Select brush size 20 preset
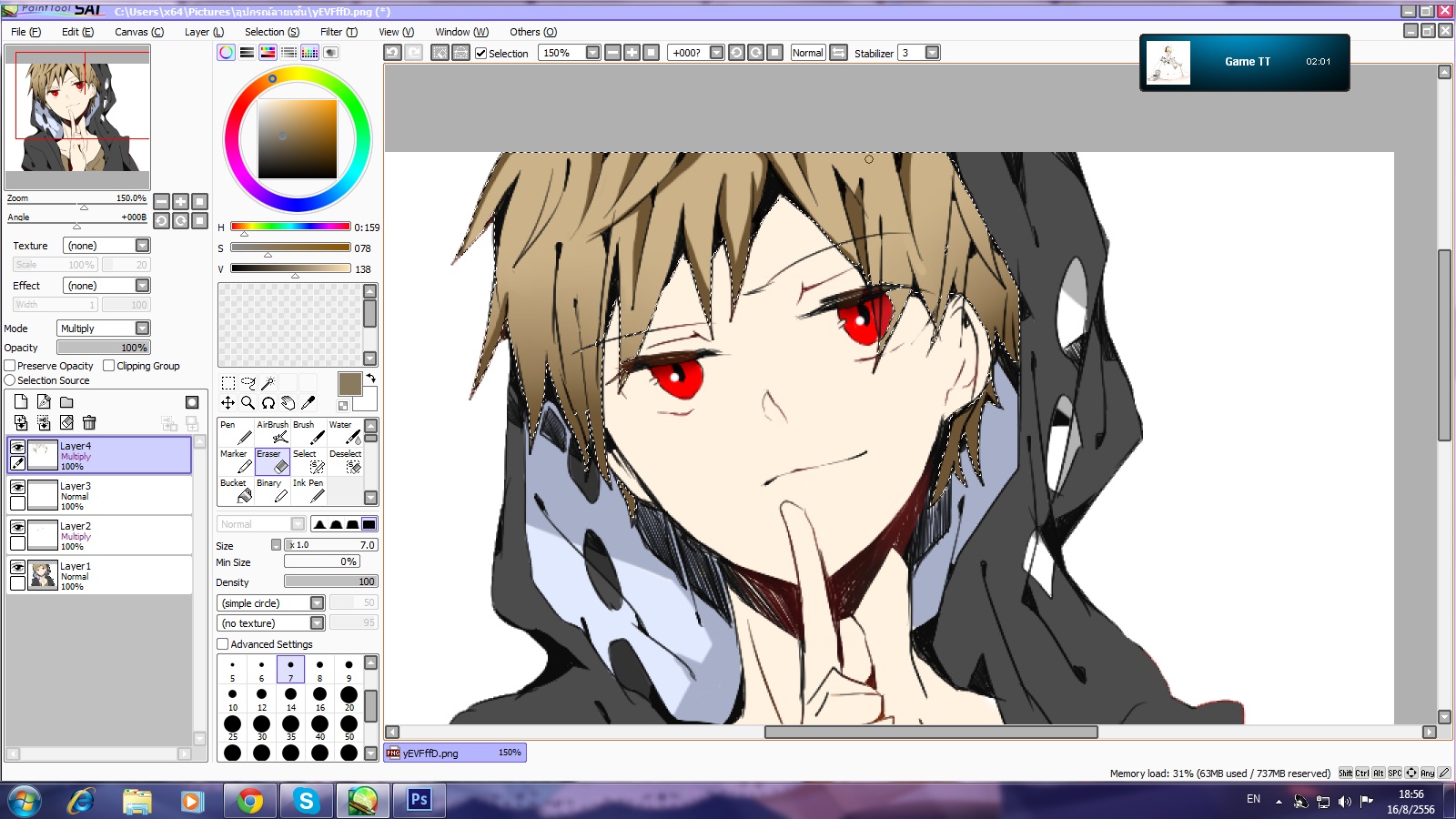The height and width of the screenshot is (819, 1456). 349,698
